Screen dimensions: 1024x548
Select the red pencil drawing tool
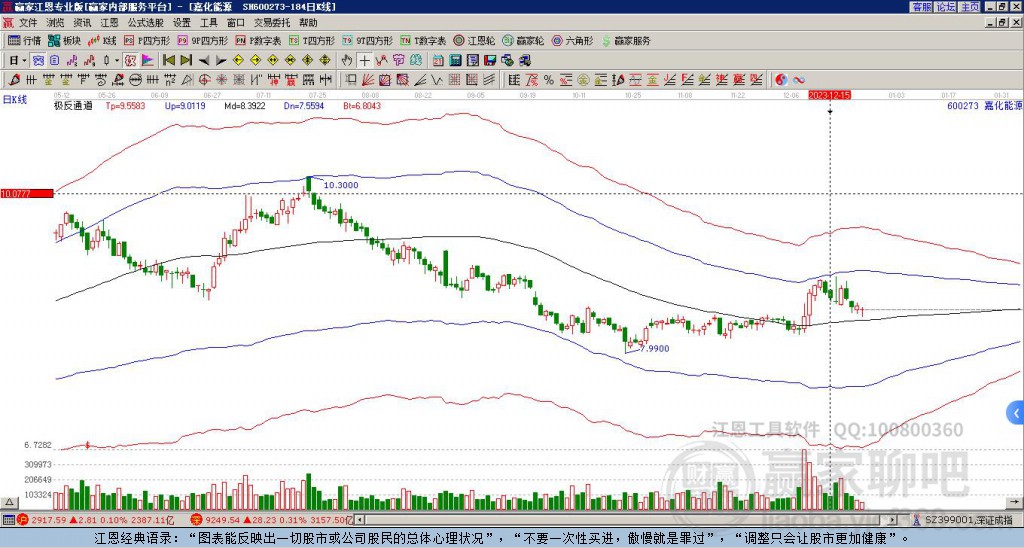pyautogui.click(x=14, y=80)
